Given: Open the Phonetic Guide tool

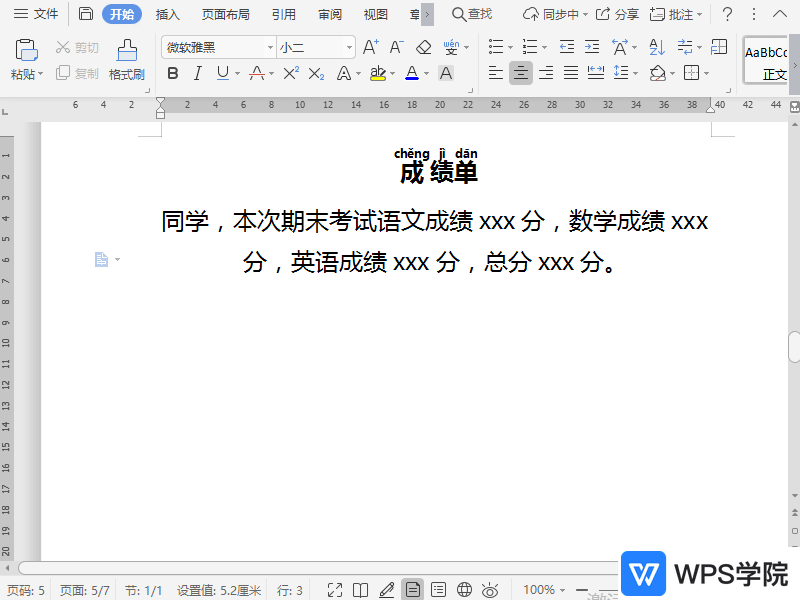Looking at the screenshot, I should click(x=449, y=46).
